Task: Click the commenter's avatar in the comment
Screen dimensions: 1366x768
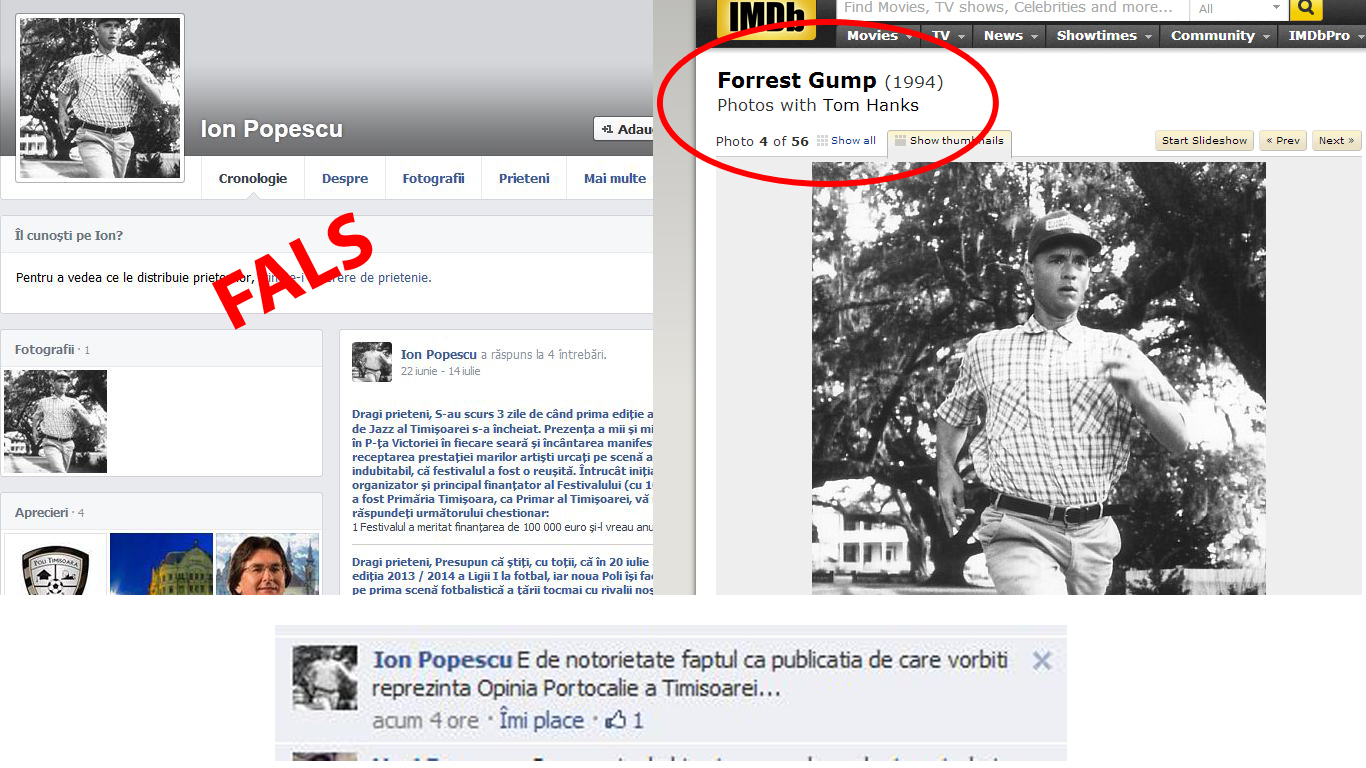Action: click(x=325, y=678)
